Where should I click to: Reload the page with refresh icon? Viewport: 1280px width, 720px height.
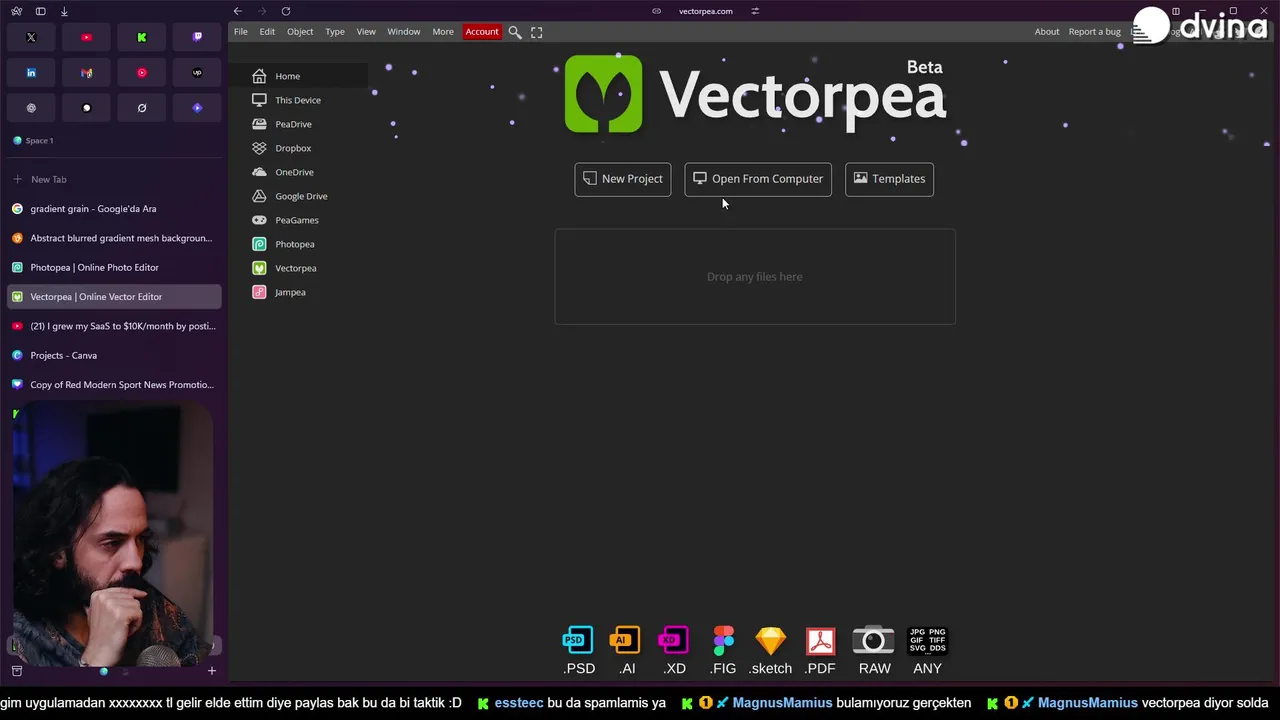(286, 11)
